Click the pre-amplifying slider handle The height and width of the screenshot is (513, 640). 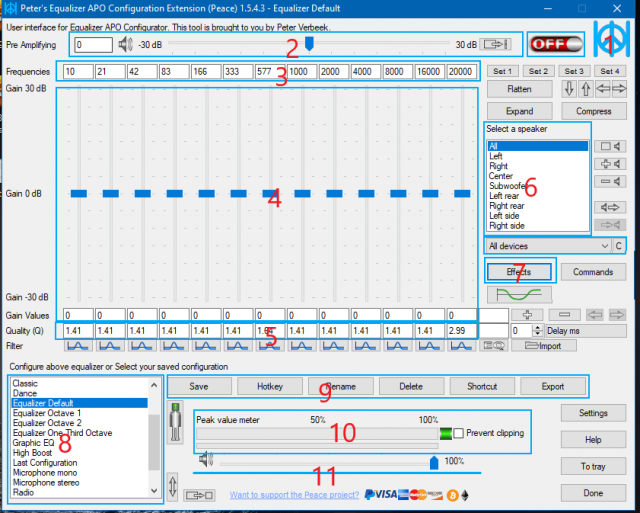coord(309,44)
